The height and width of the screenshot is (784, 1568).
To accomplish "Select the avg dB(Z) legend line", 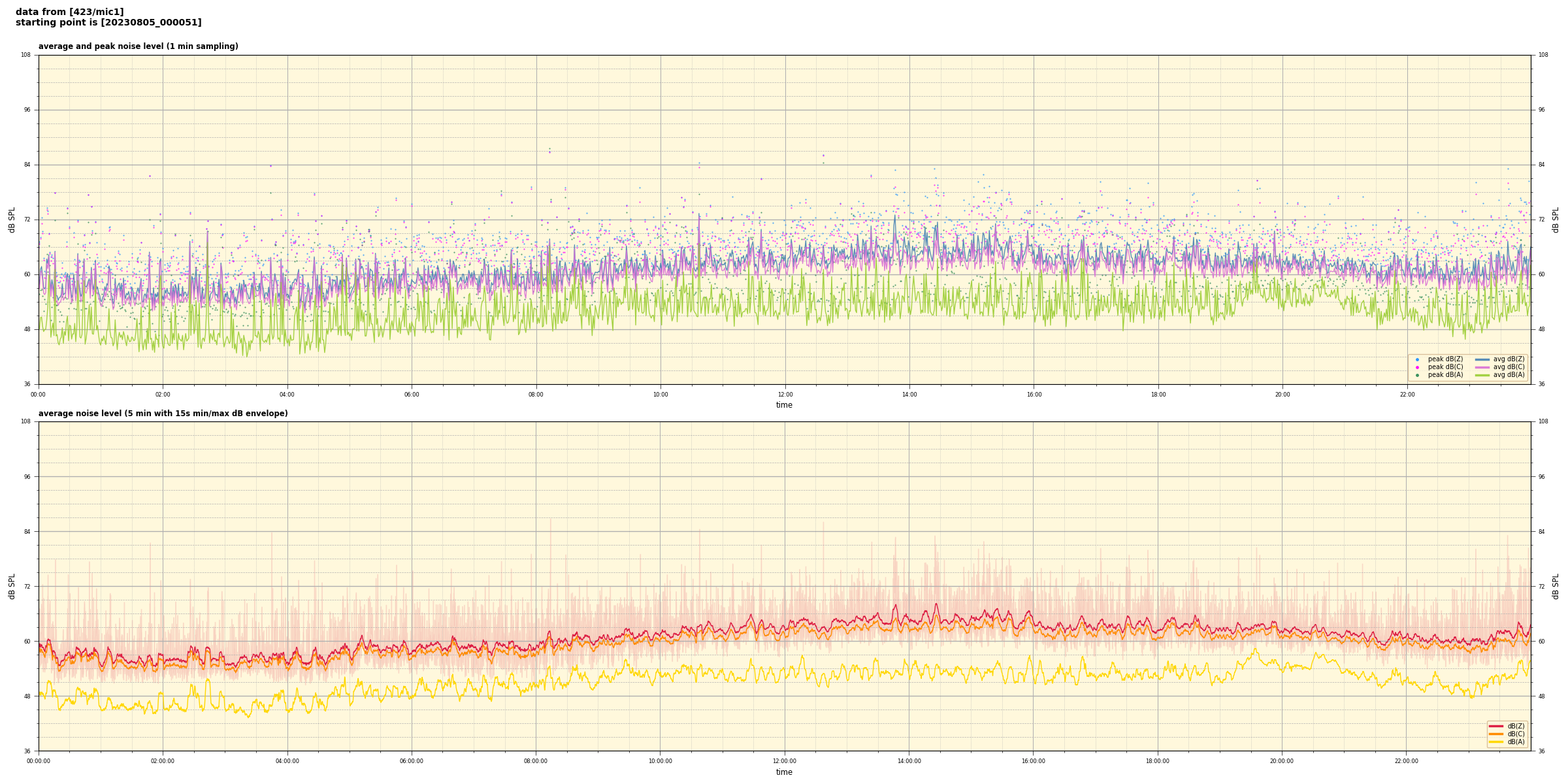I will click(x=1482, y=359).
